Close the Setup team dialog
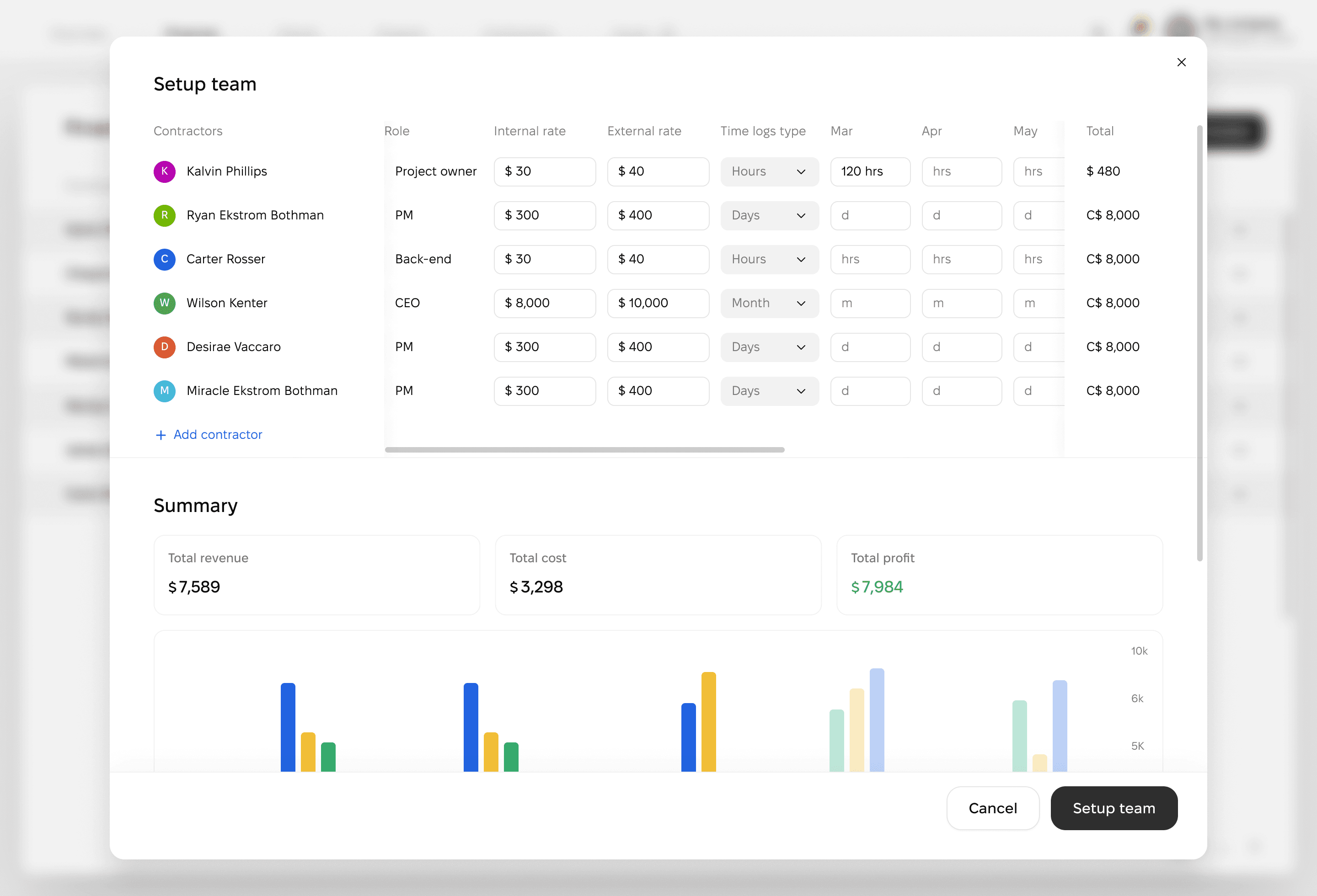The height and width of the screenshot is (896, 1317). tap(1181, 62)
